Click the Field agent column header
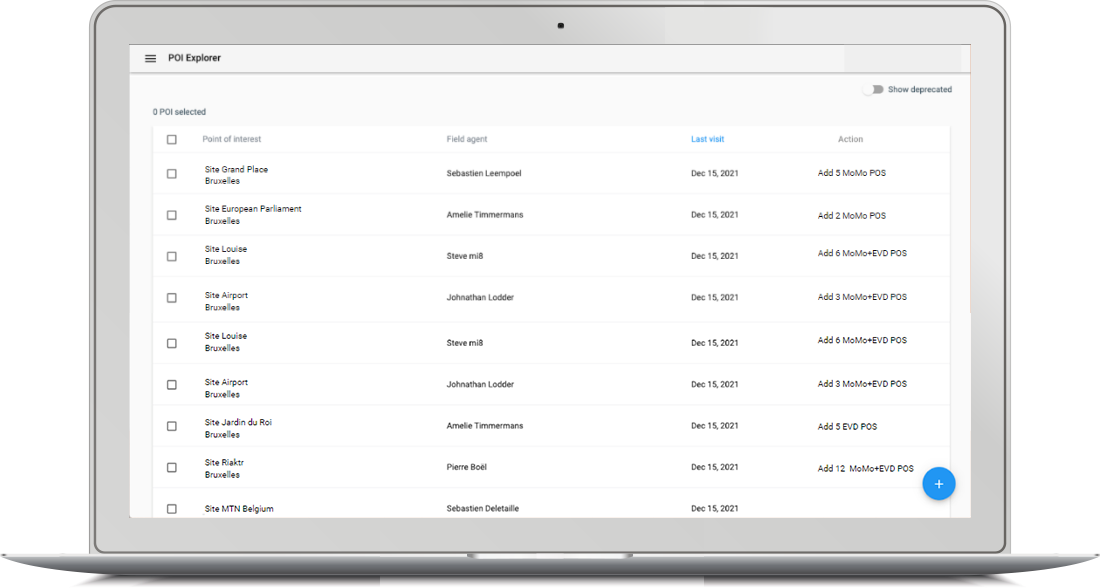The width and height of the screenshot is (1100, 588). (467, 140)
